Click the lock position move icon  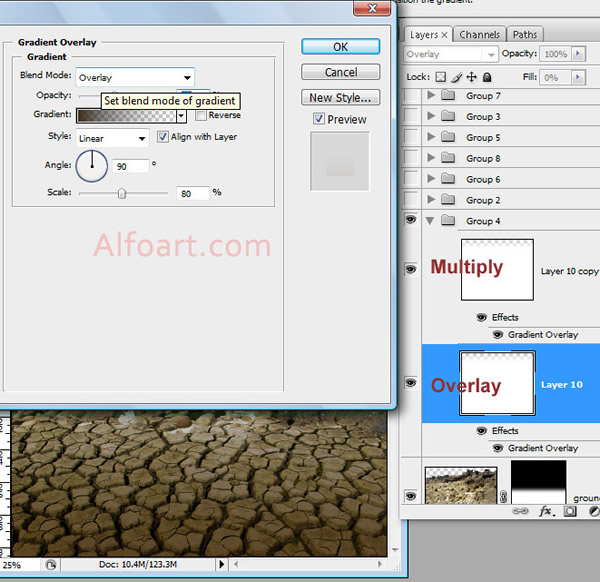tap(472, 77)
